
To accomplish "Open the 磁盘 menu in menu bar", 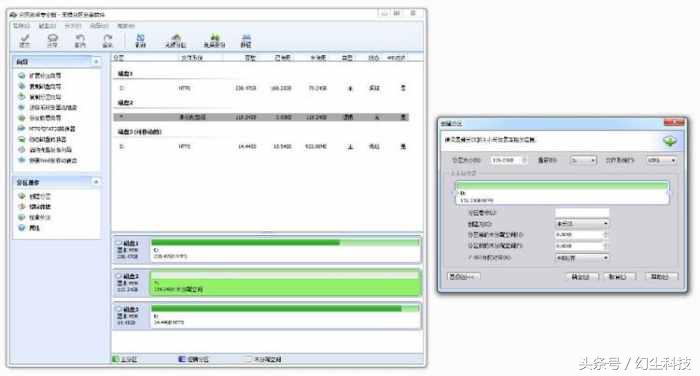I will [x=47, y=26].
